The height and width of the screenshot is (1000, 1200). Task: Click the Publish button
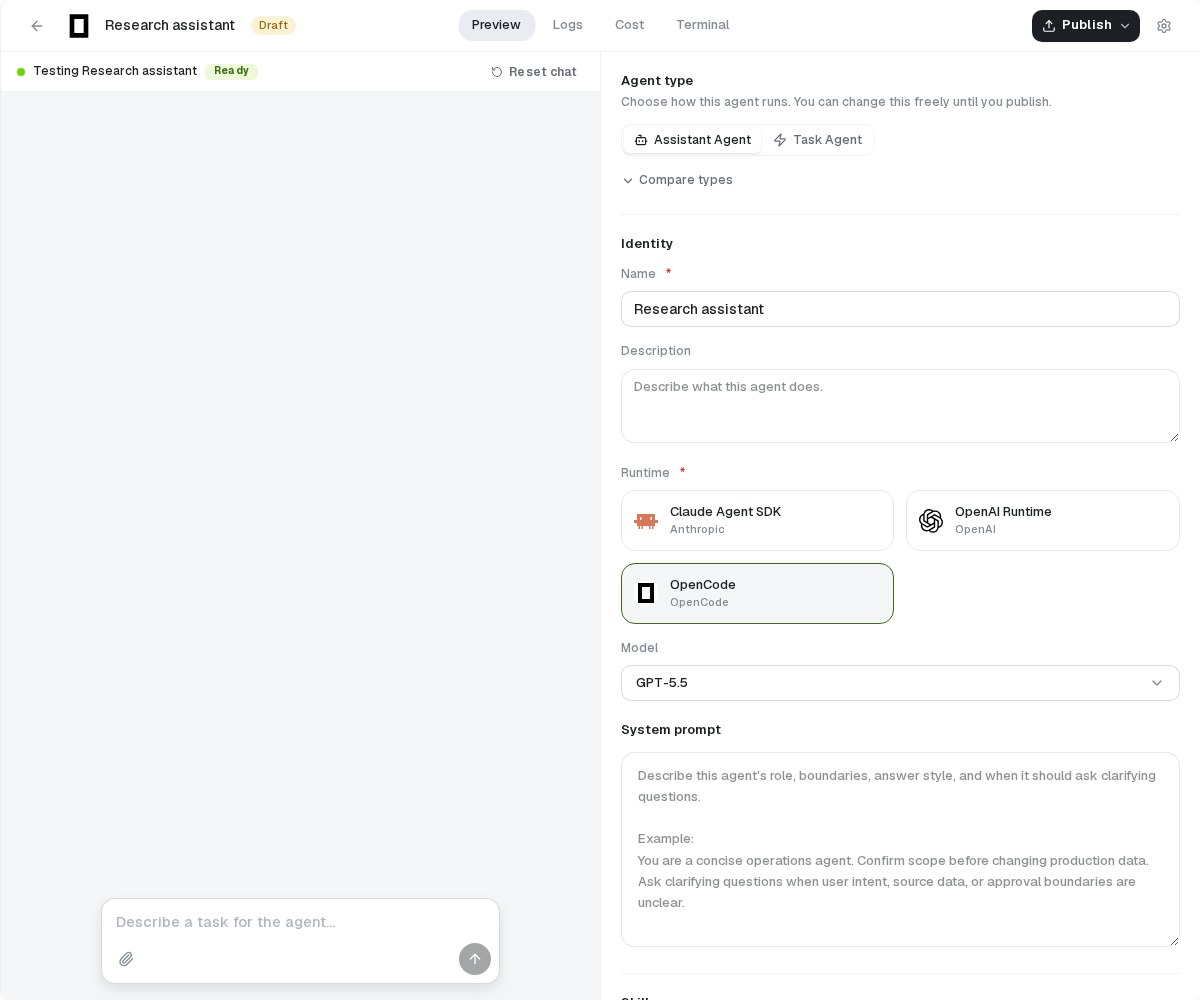coord(1086,26)
